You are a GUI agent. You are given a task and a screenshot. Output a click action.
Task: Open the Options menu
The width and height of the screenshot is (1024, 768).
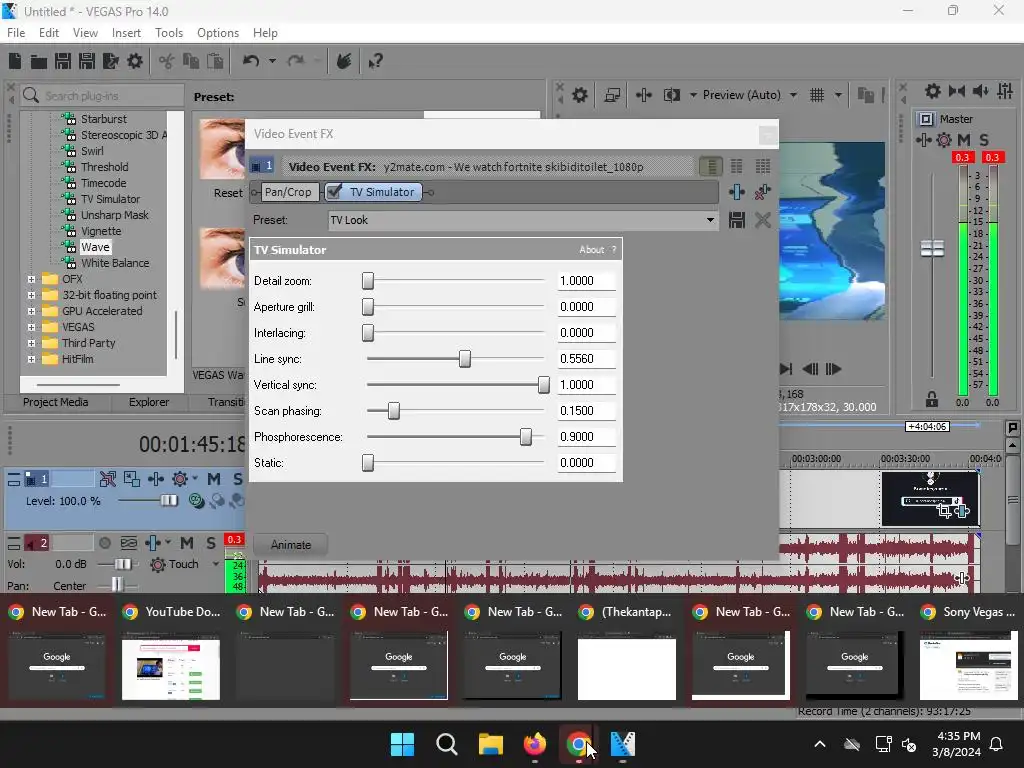tap(217, 33)
